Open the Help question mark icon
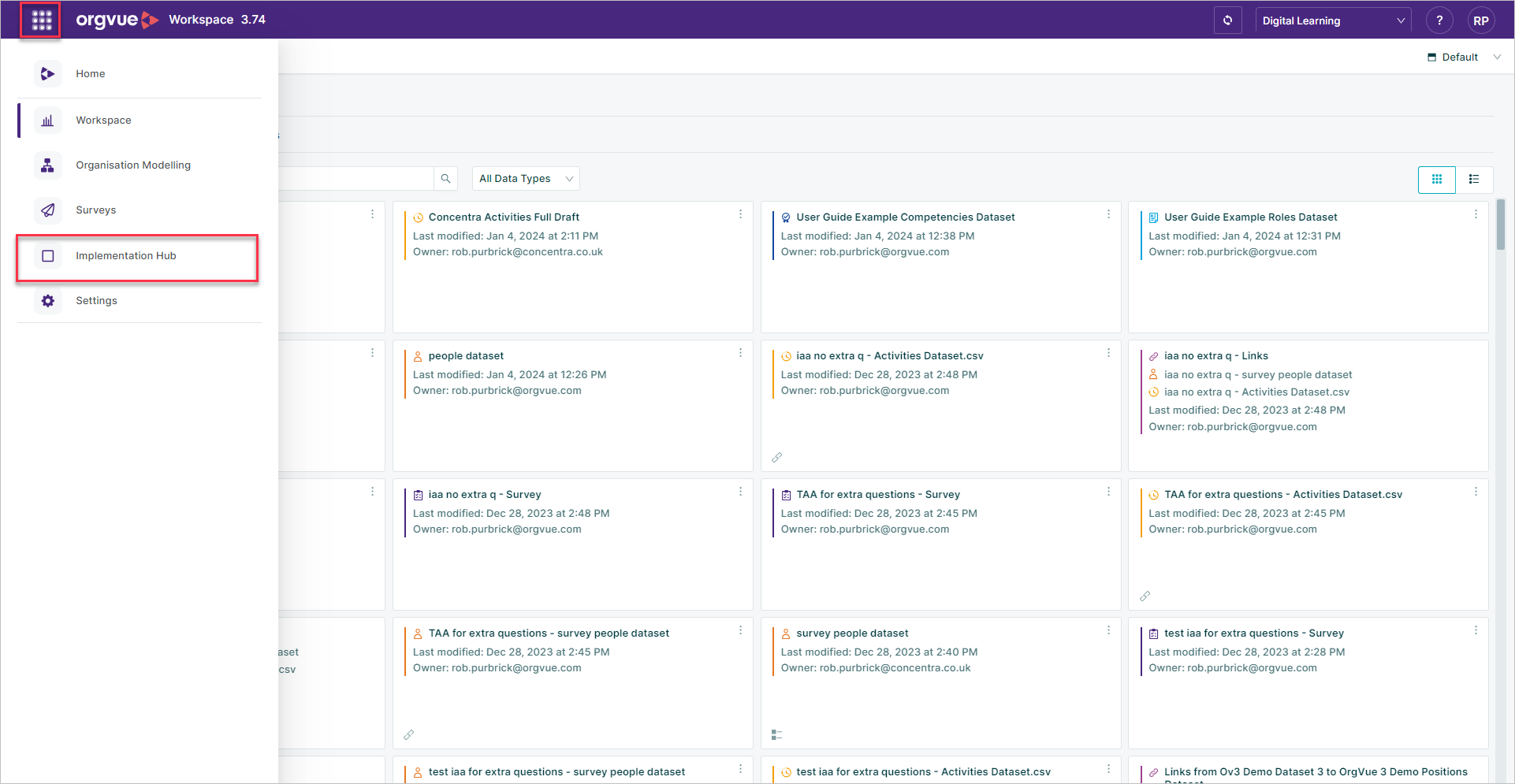 [x=1440, y=20]
